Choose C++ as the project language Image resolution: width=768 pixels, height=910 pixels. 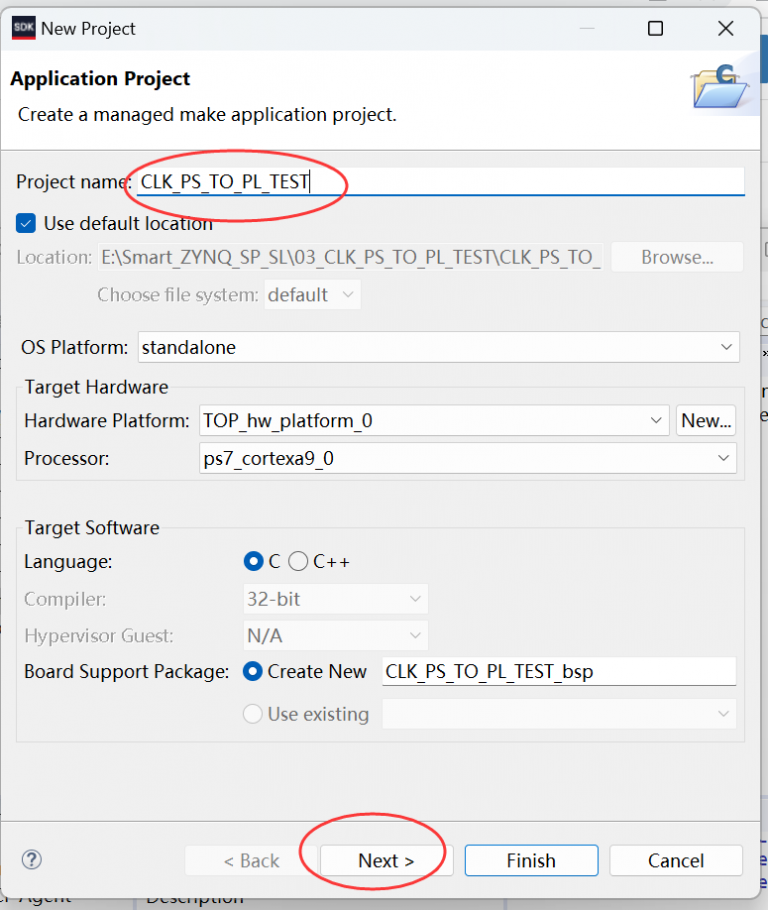pyautogui.click(x=298, y=562)
